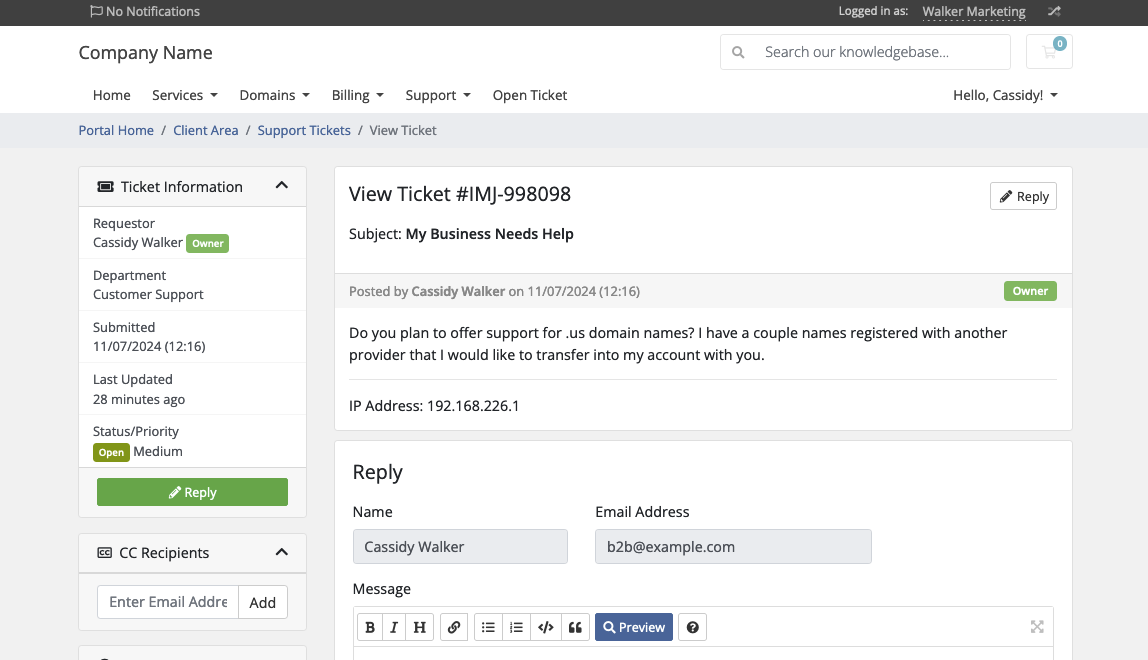Create a bulleted list in the message
Image resolution: width=1148 pixels, height=660 pixels.
[x=488, y=626]
